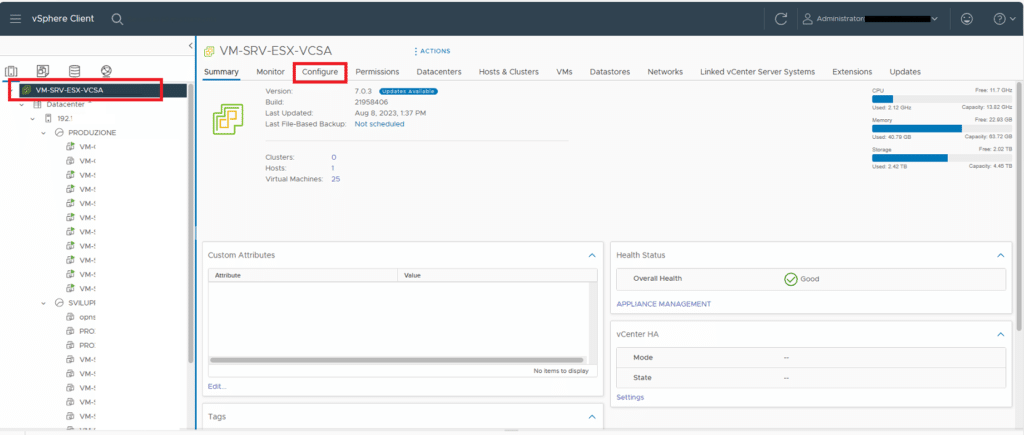
Task: Switch to VMs and Templates inventory icon
Action: click(43, 71)
